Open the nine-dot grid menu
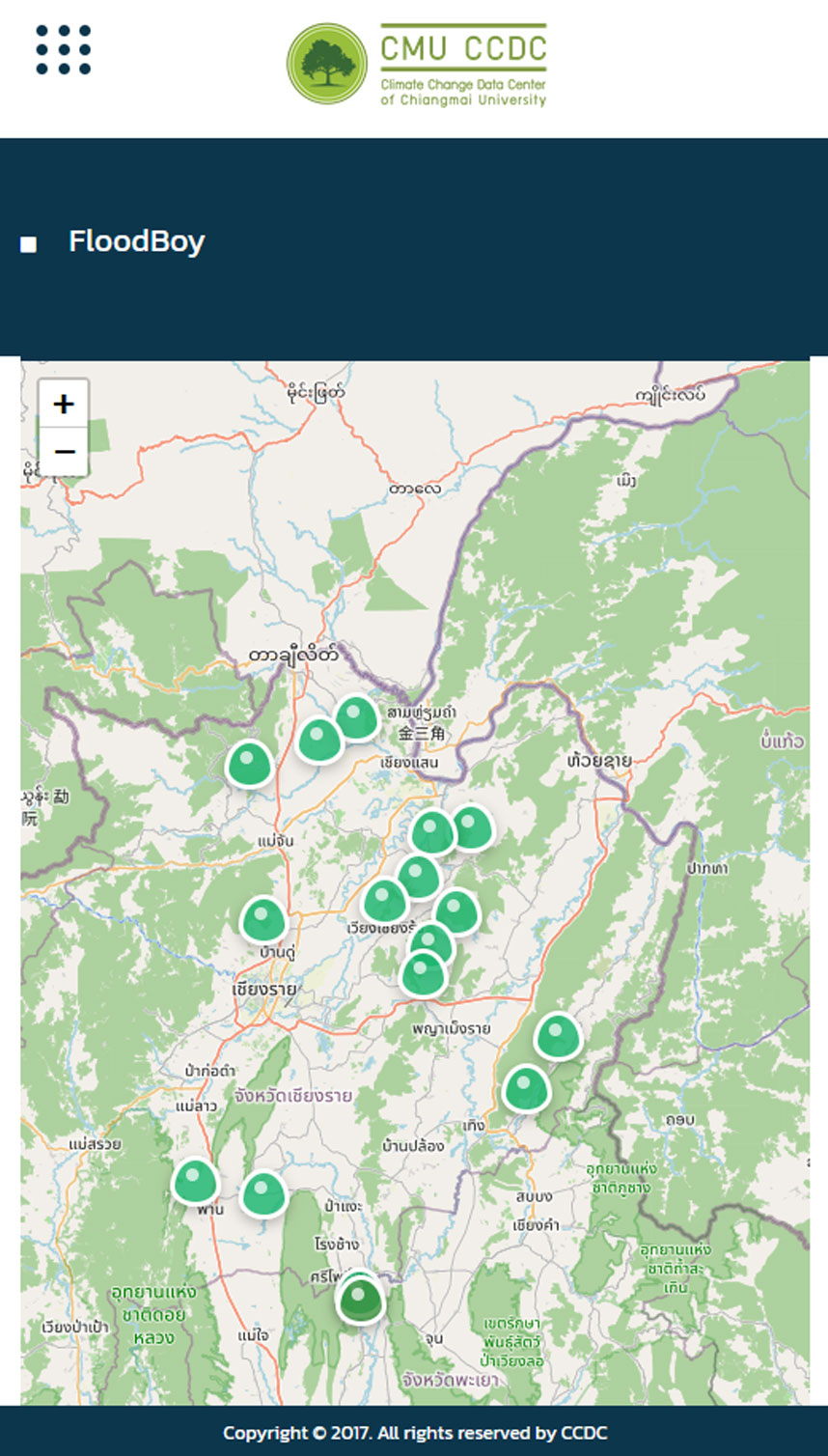The image size is (828, 1456). point(64,49)
